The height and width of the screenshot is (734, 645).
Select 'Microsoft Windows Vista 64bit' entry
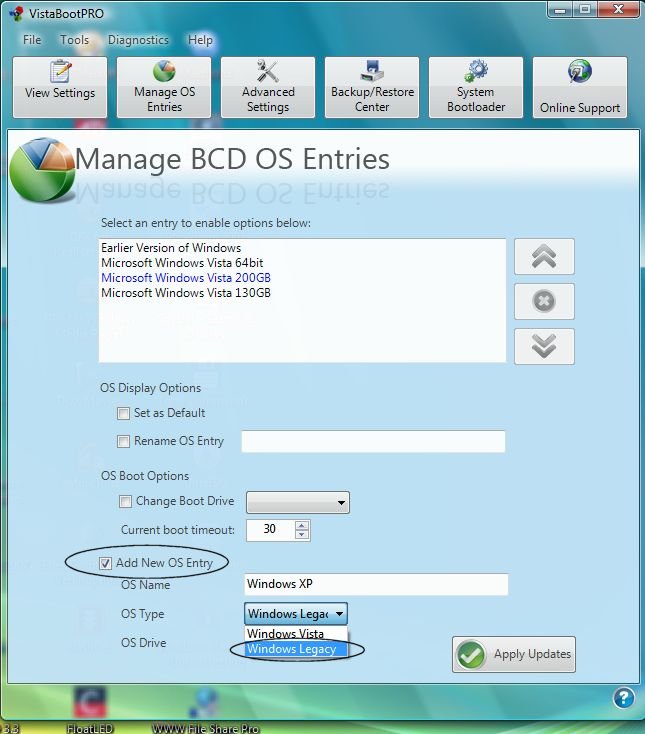tap(182, 263)
